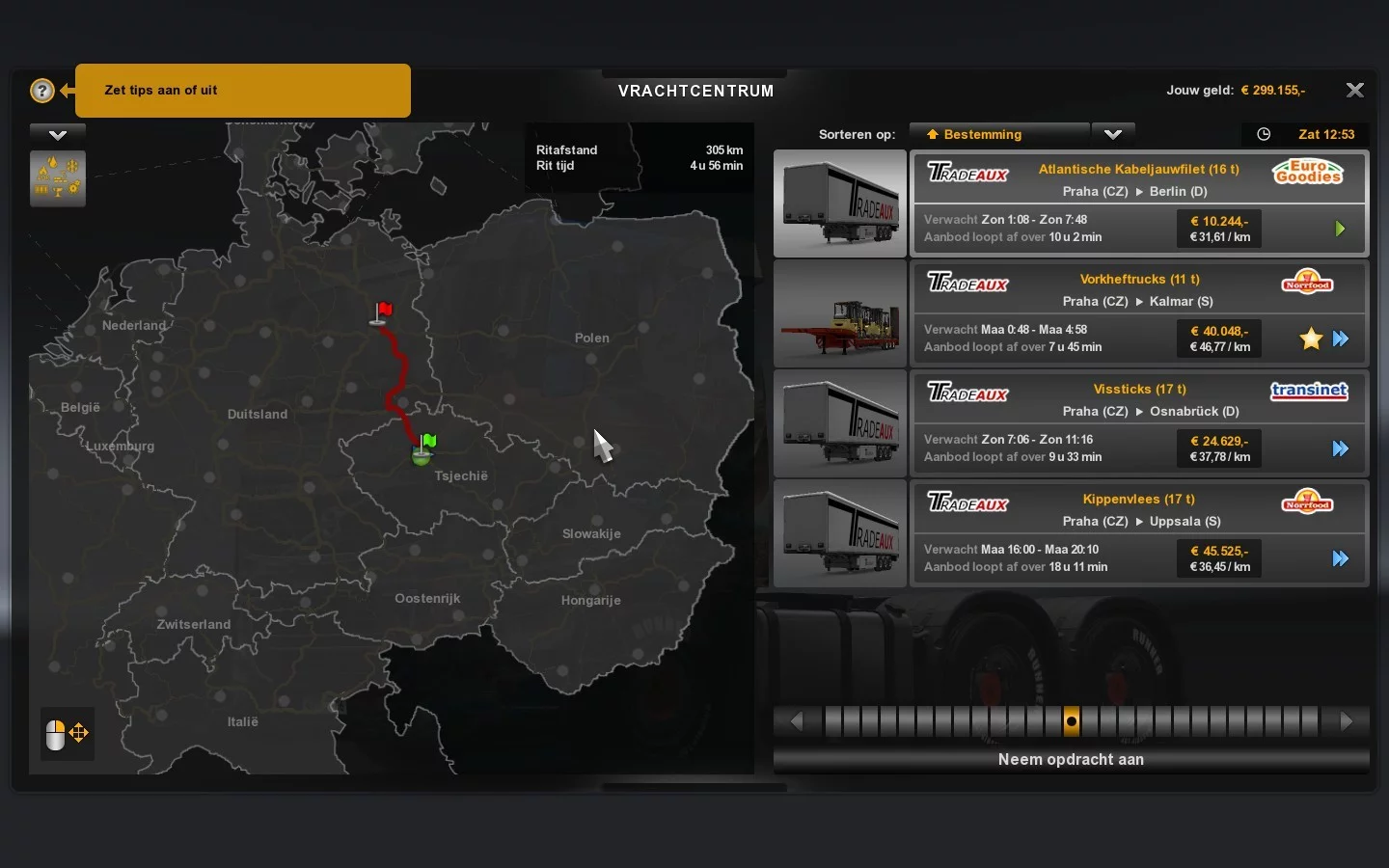1389x868 pixels.
Task: Click the 'Slowakije' label on the map
Action: tap(591, 534)
